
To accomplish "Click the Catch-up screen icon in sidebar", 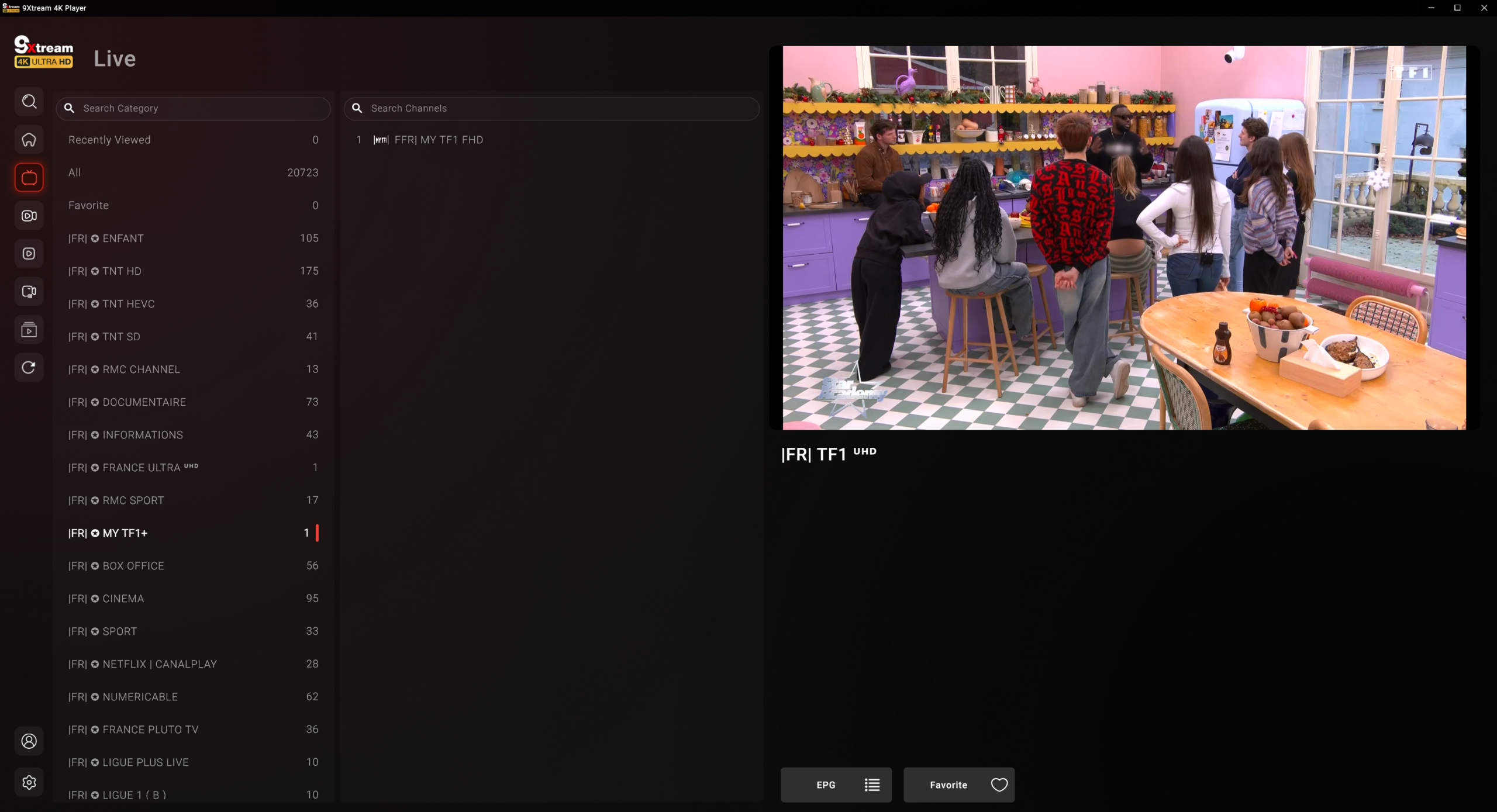I will tap(29, 292).
